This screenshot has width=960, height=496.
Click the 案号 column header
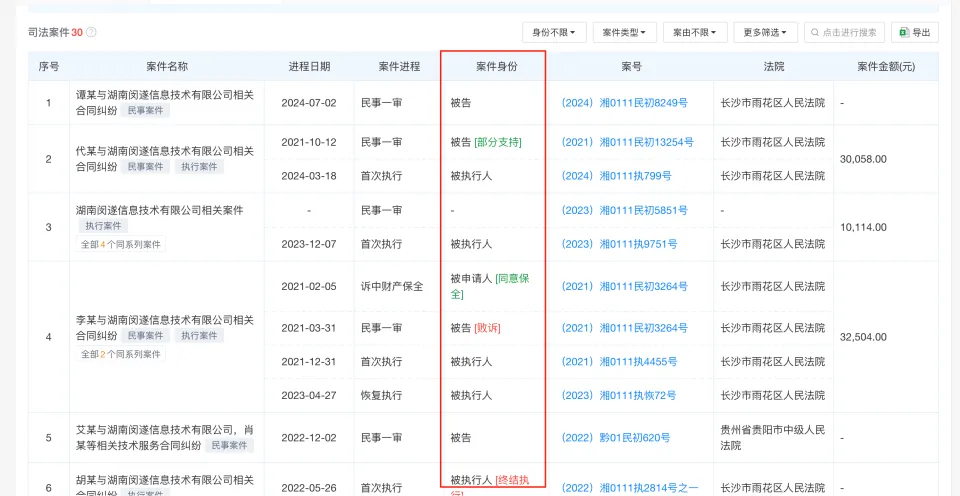pyautogui.click(x=631, y=67)
